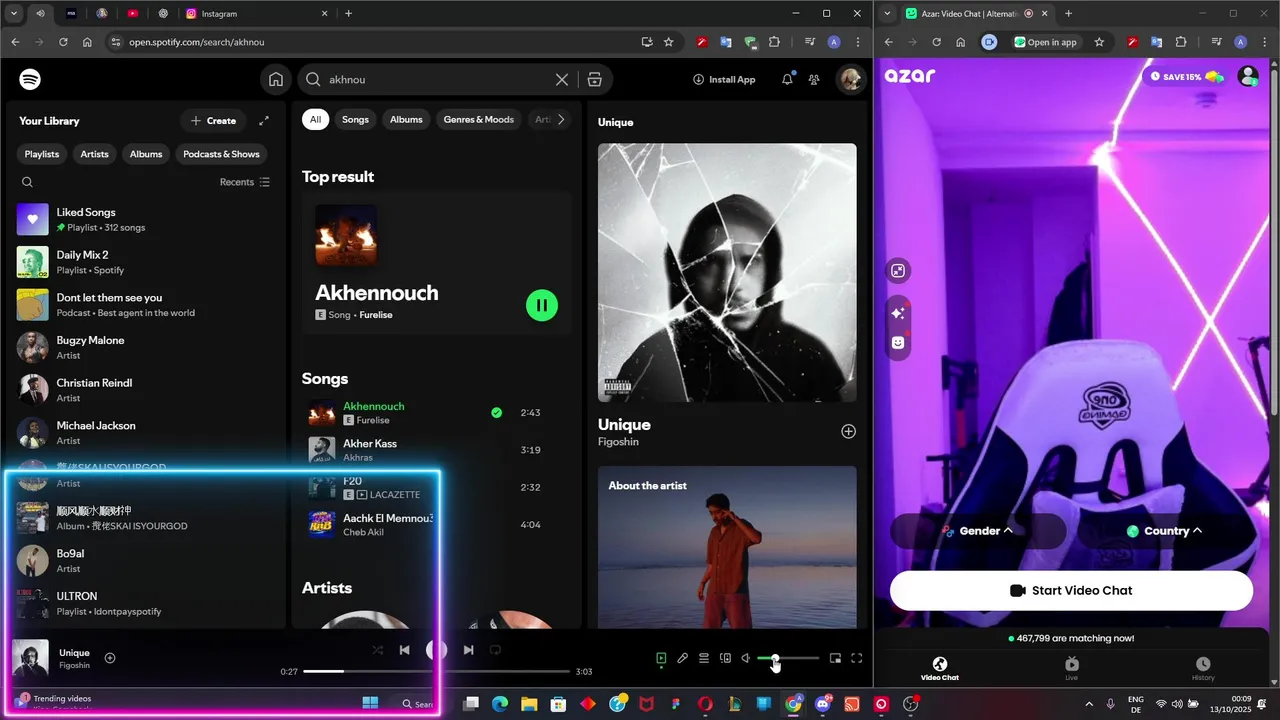The width and height of the screenshot is (1280, 720).
Task: Add Unique to library in Now Playing panel
Action: 848,431
